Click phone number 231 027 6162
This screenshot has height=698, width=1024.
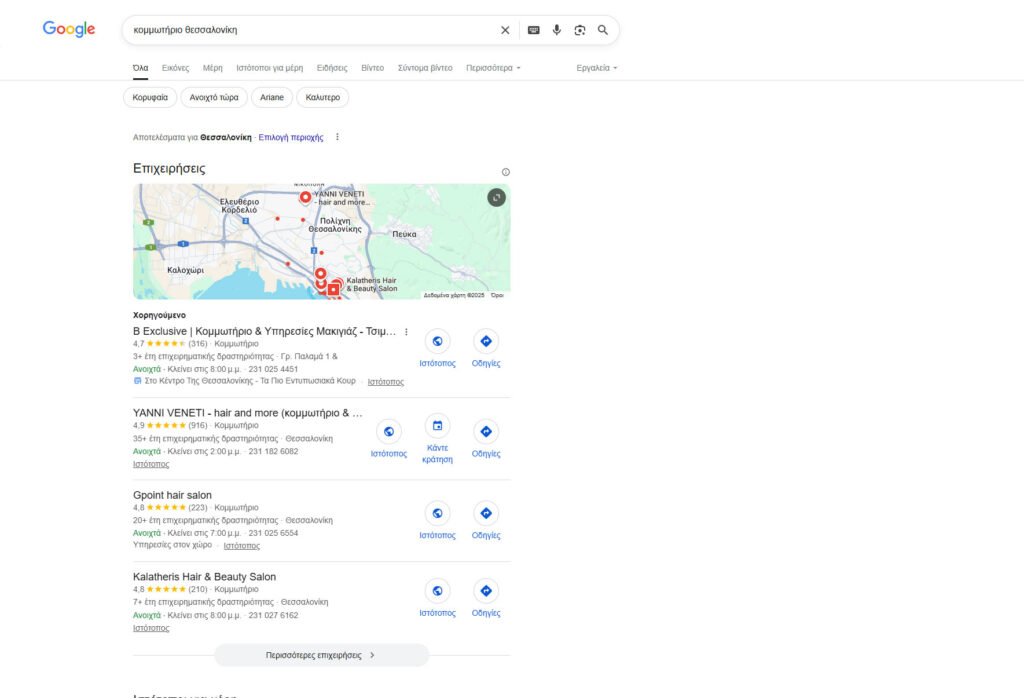pos(273,615)
